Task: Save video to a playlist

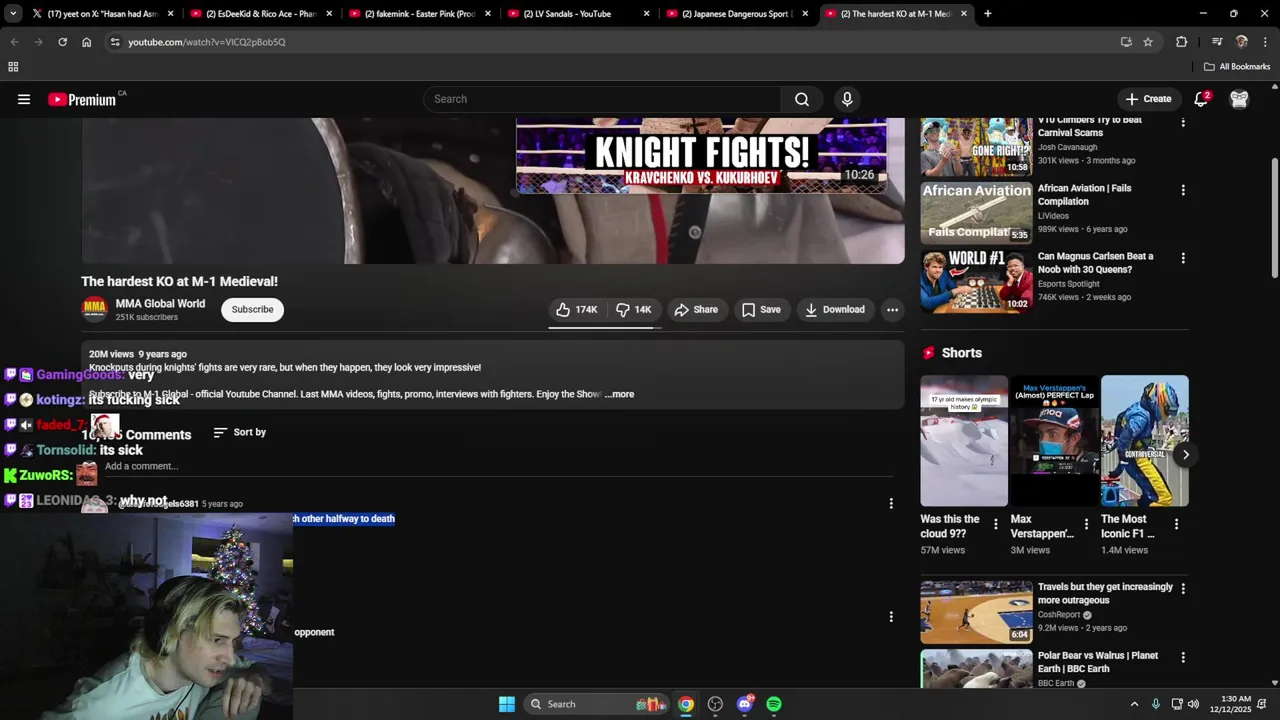Action: coord(761,310)
